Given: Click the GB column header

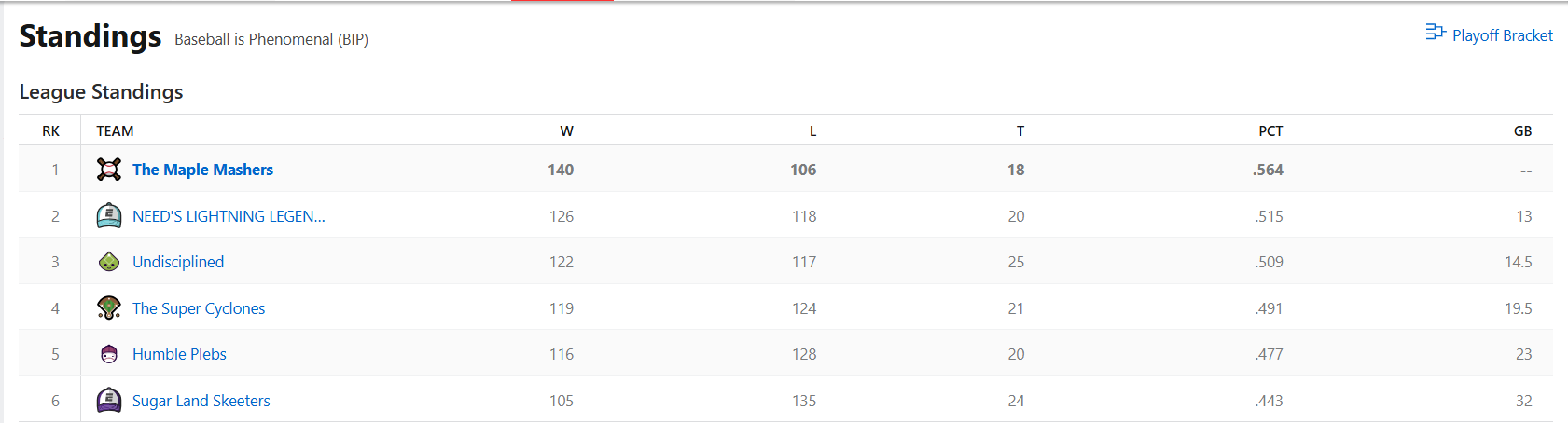Looking at the screenshot, I should (x=1522, y=131).
